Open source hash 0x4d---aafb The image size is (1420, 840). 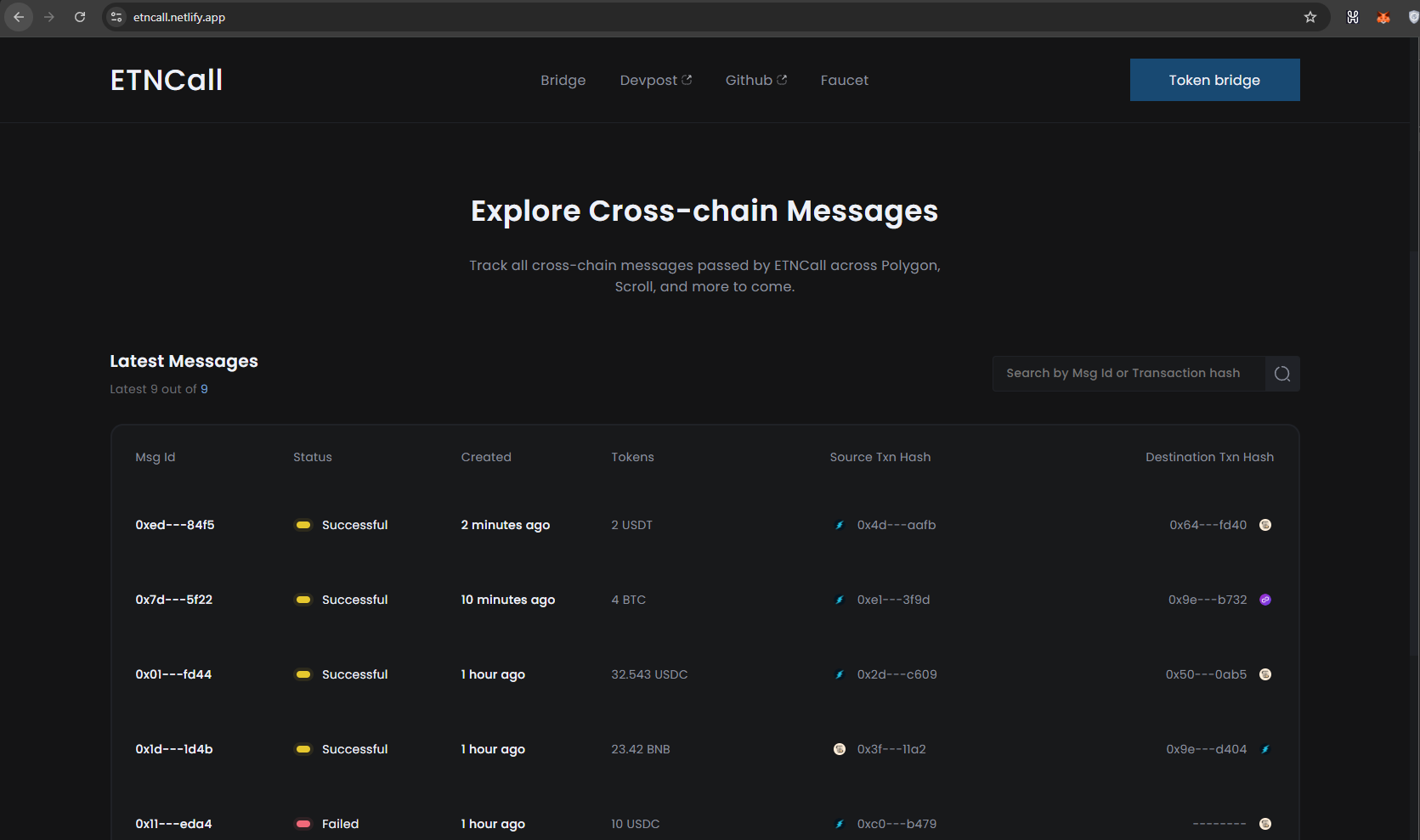897,525
